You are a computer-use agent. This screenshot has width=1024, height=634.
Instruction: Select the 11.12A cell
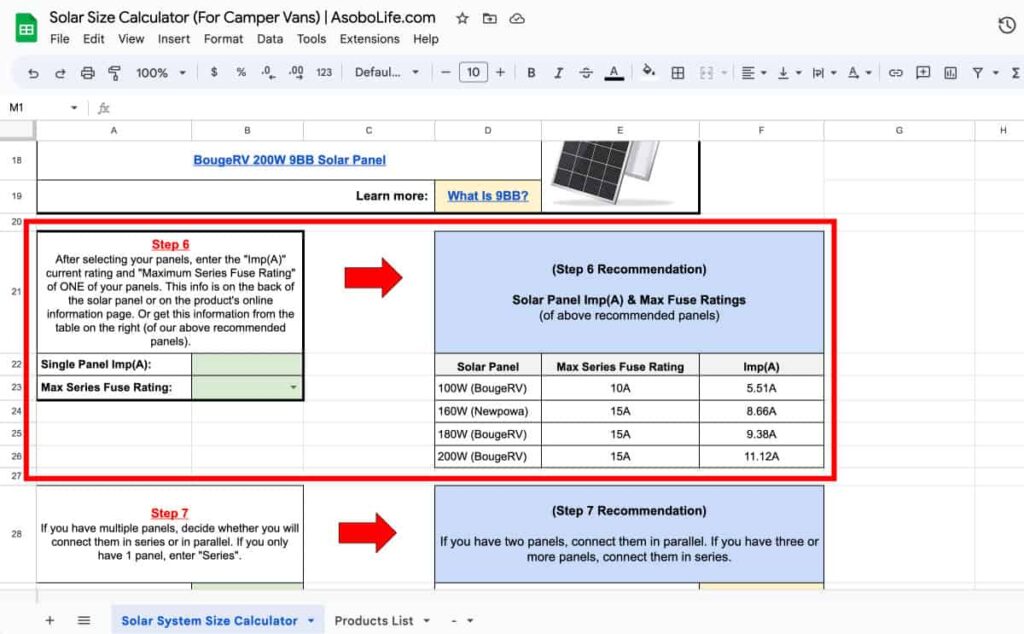tap(761, 456)
